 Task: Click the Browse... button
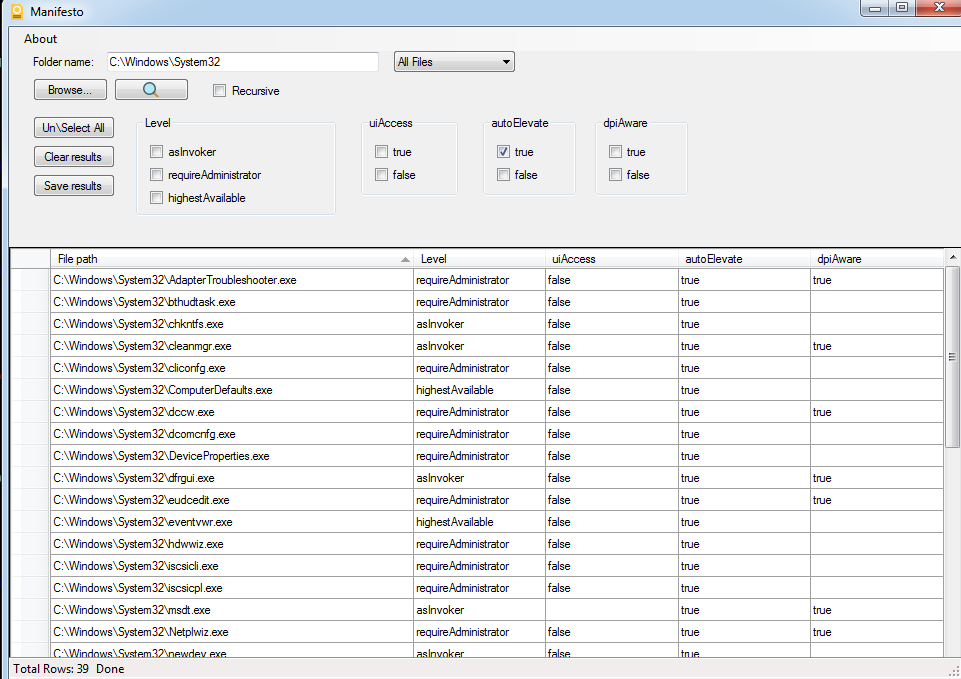tap(70, 90)
